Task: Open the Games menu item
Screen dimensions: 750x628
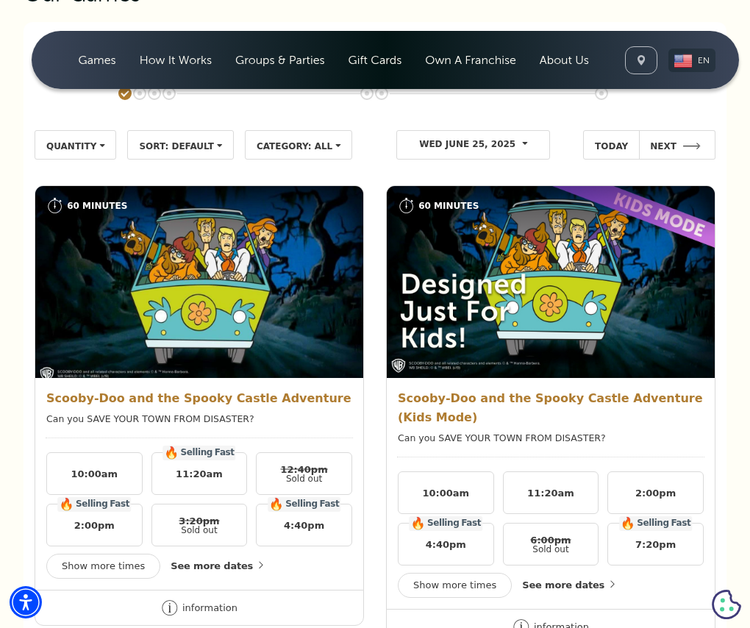Action: pyautogui.click(x=97, y=60)
